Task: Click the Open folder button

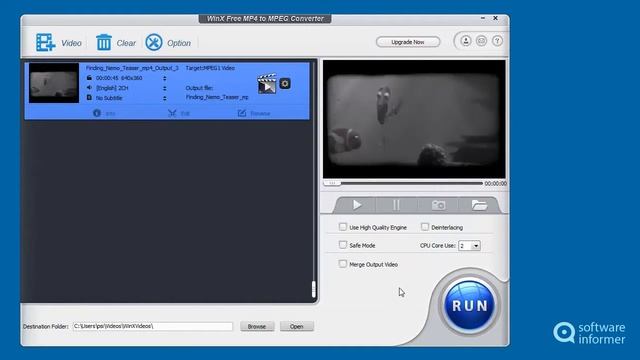Action: pos(297,326)
